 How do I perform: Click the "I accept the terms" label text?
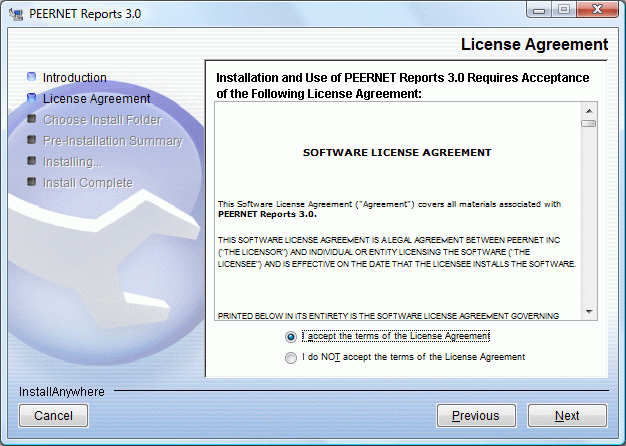pyautogui.click(x=396, y=336)
